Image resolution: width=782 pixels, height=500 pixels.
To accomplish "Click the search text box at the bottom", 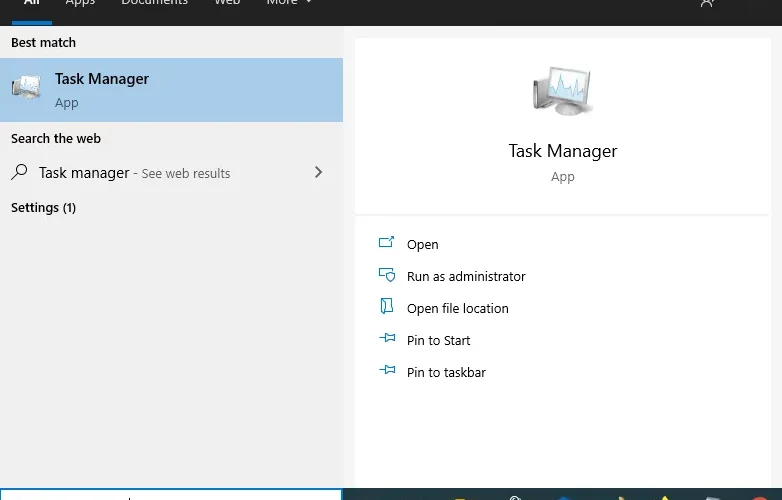I will pyautogui.click(x=171, y=495).
